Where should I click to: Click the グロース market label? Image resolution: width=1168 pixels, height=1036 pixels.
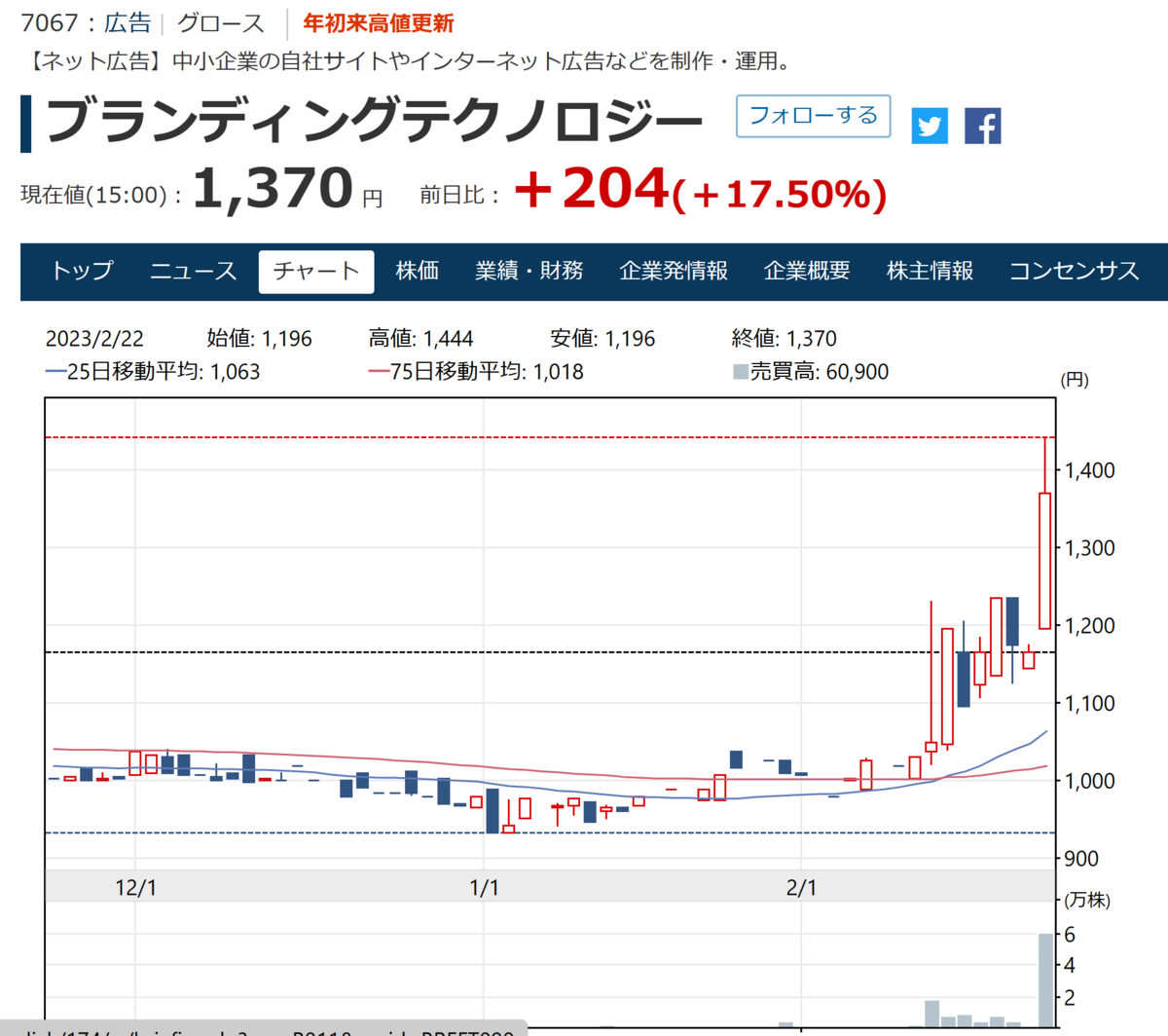tap(221, 23)
